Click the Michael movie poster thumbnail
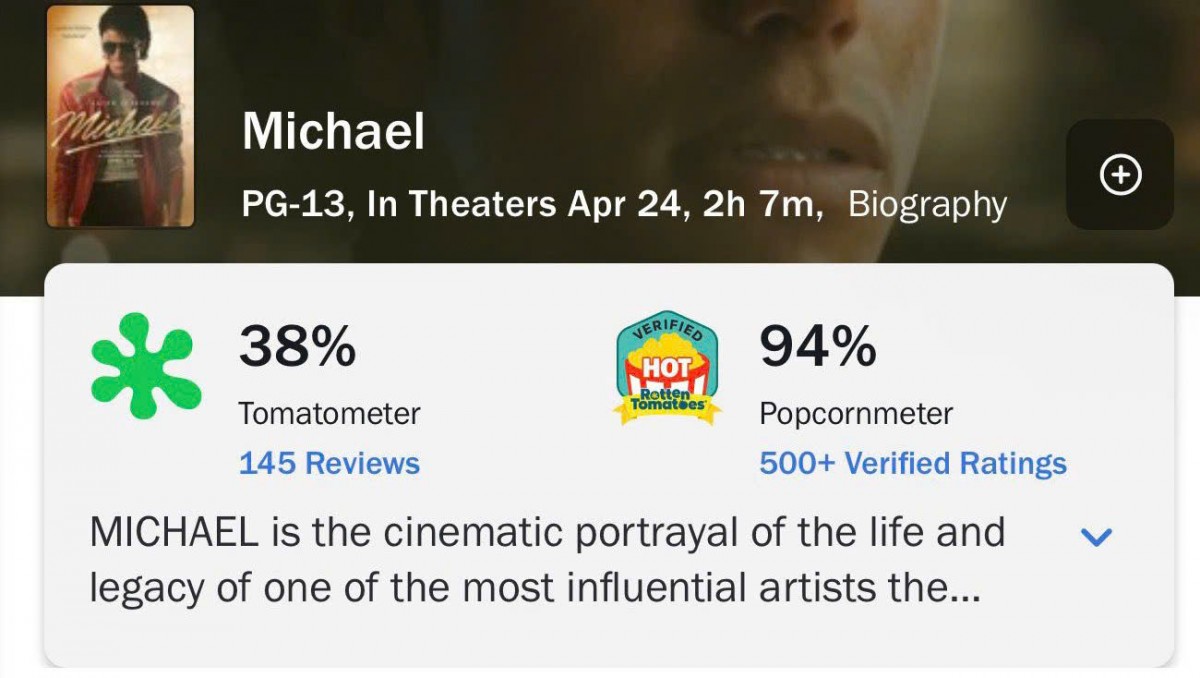Image resolution: width=1200 pixels, height=678 pixels. tap(121, 116)
